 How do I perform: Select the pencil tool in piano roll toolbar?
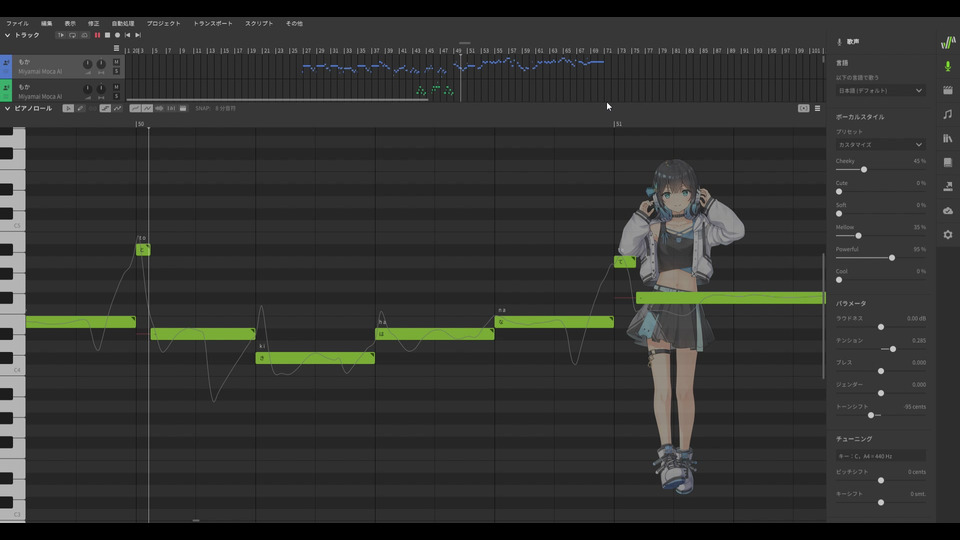[80, 108]
